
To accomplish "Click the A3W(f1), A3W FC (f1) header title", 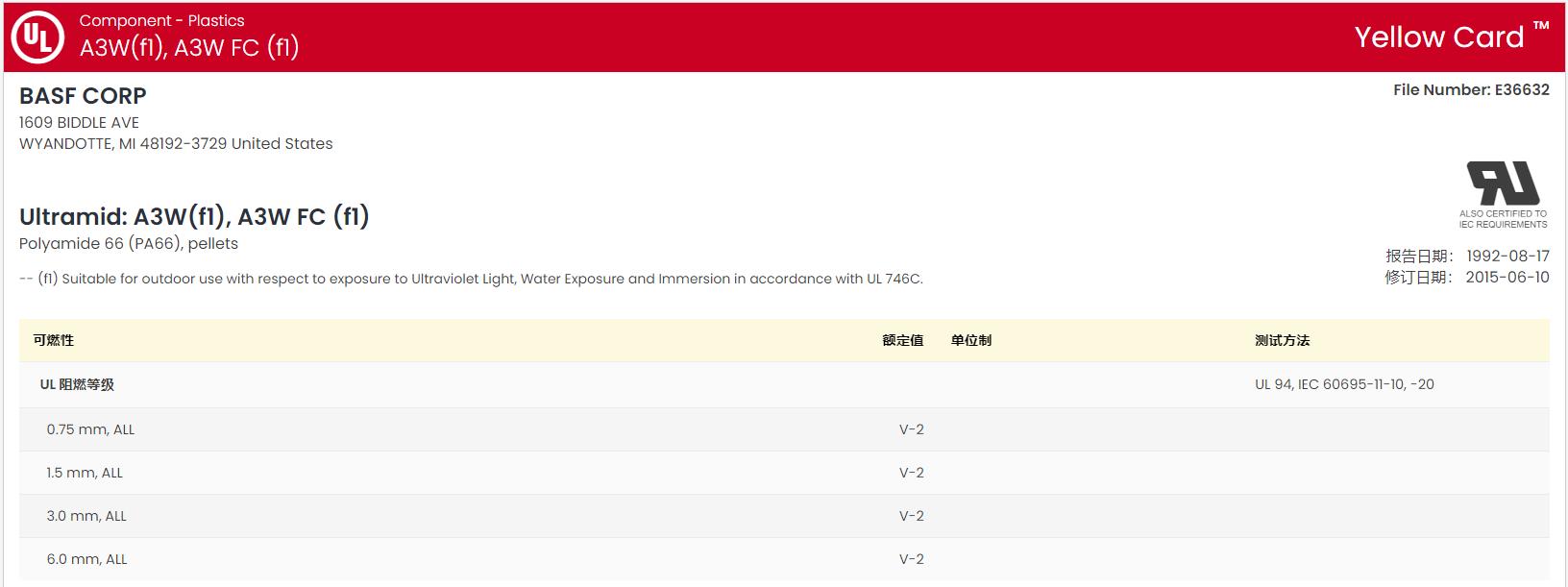I will (x=189, y=47).
